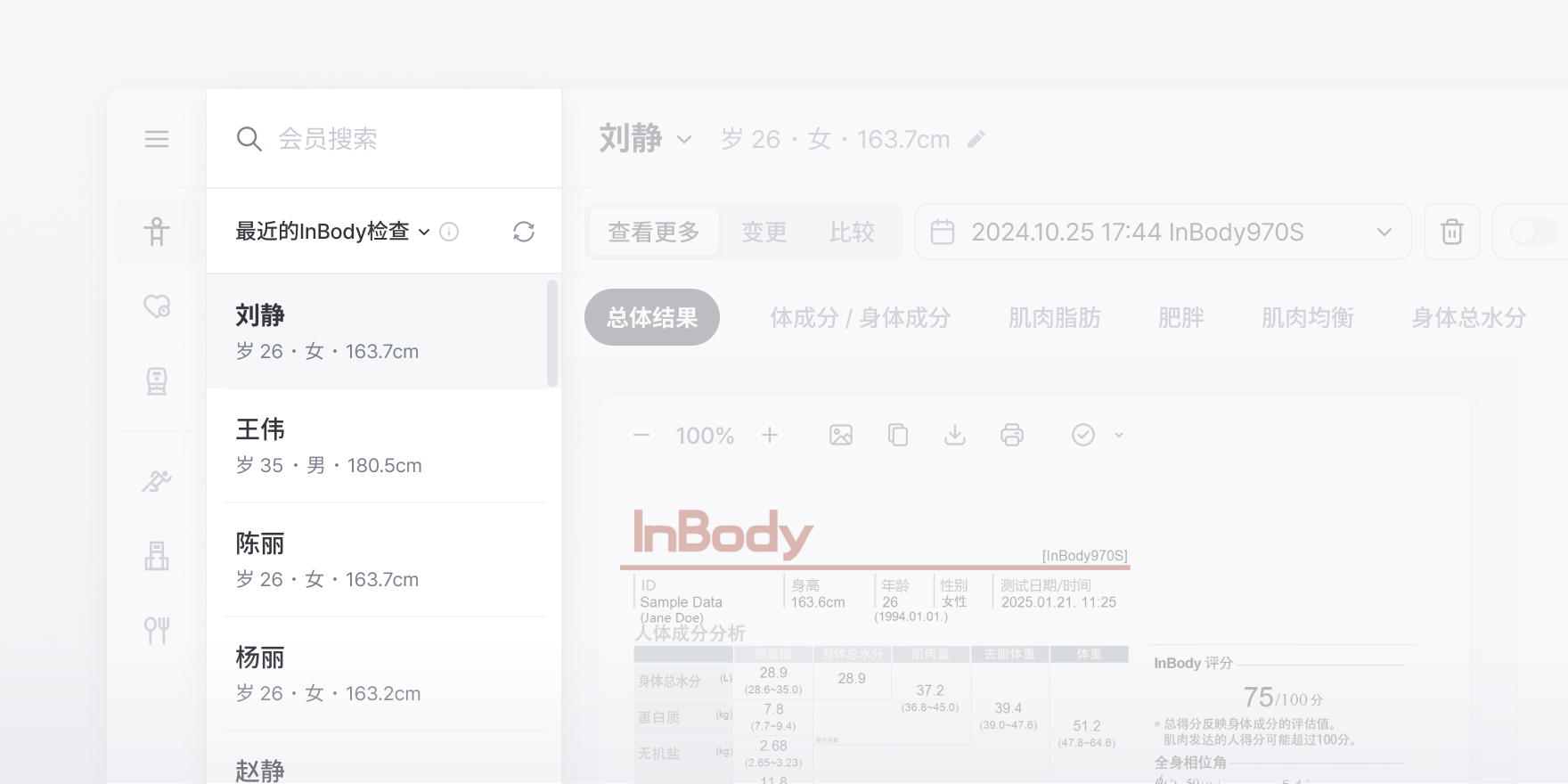The height and width of the screenshot is (784, 1568).
Task: Print the report using the printer icon
Action: (1012, 435)
